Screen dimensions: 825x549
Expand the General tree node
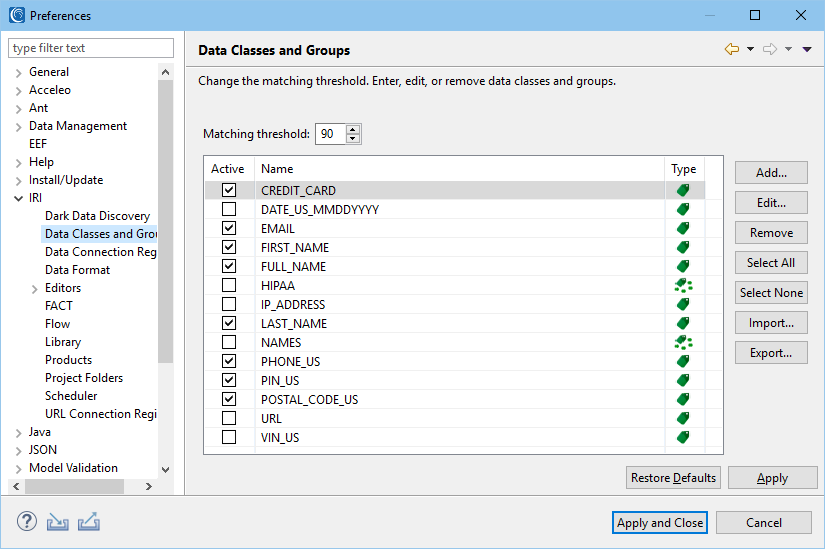[18, 73]
